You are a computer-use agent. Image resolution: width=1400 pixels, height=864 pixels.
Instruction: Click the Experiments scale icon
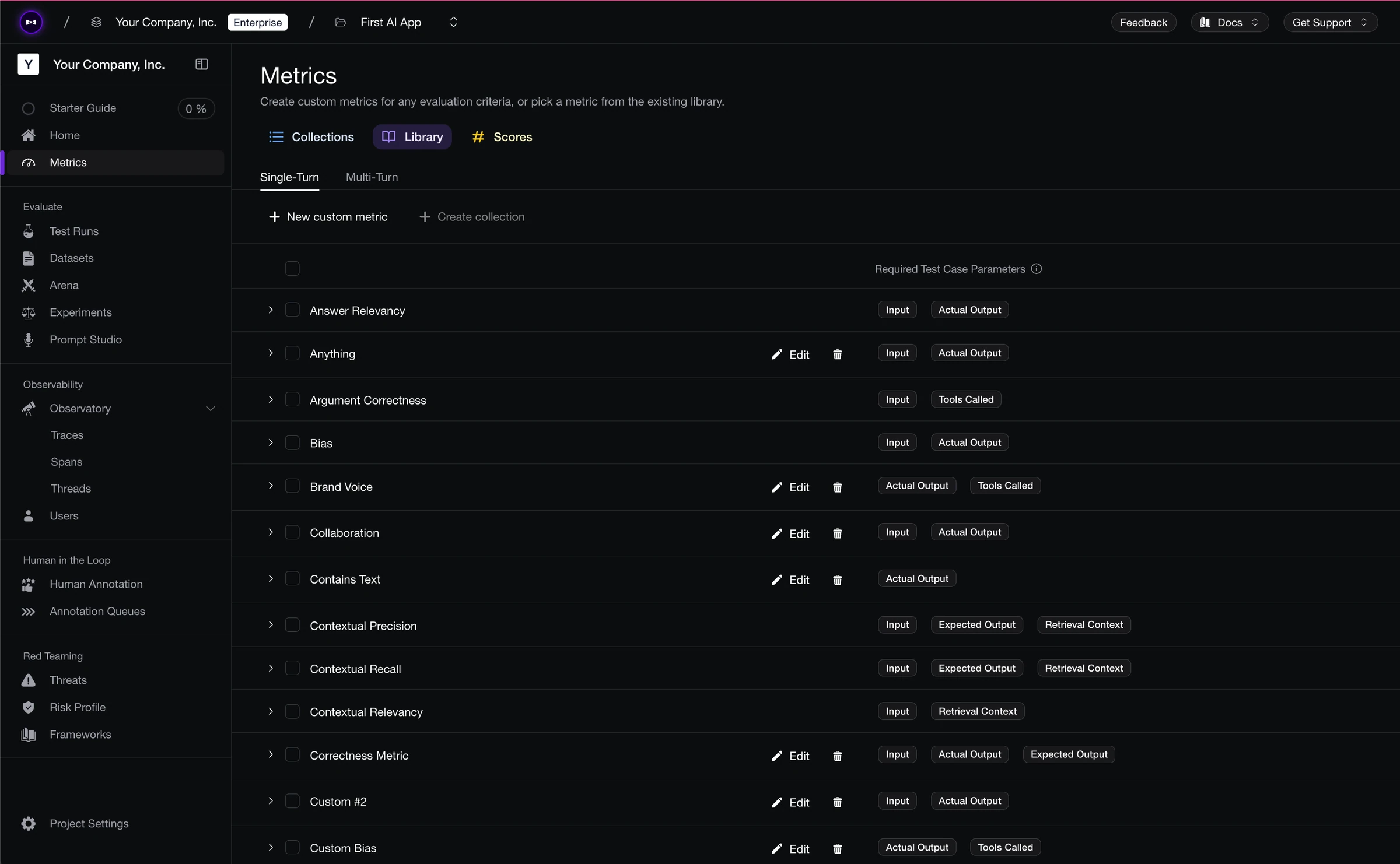point(28,312)
